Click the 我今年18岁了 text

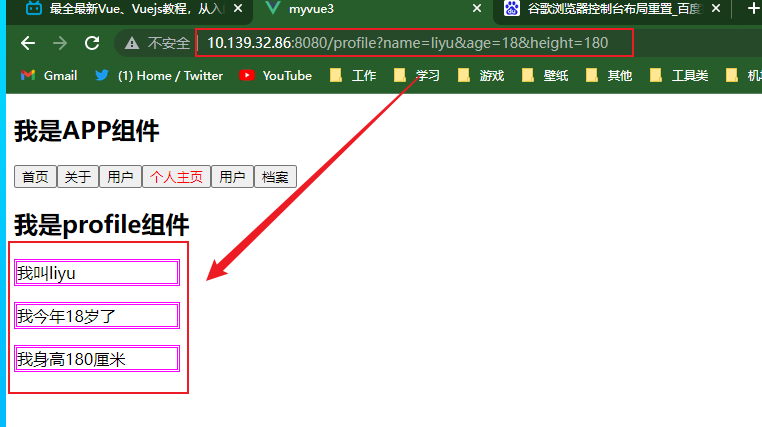click(x=66, y=316)
